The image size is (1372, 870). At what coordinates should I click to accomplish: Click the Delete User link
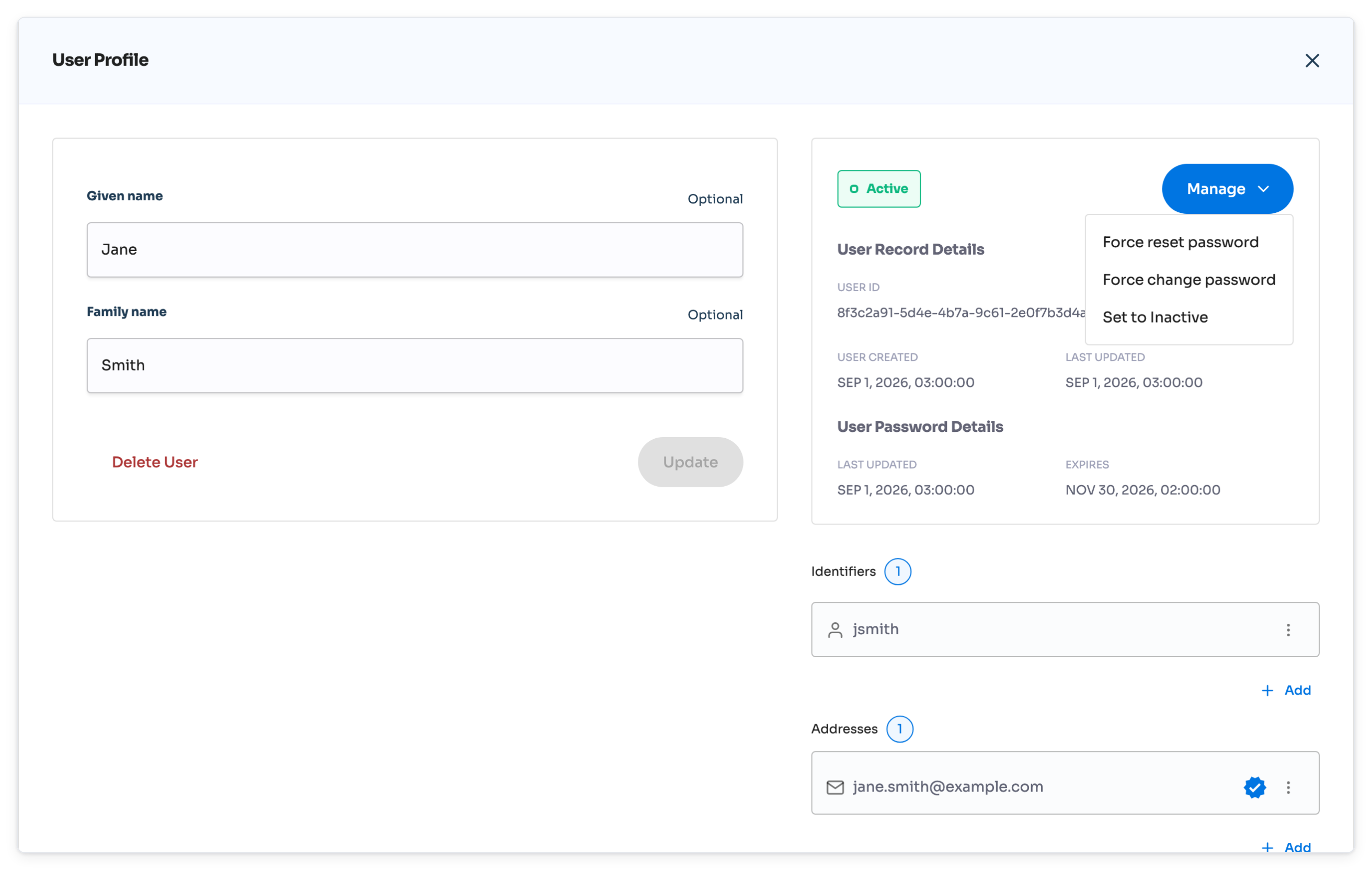tap(154, 462)
